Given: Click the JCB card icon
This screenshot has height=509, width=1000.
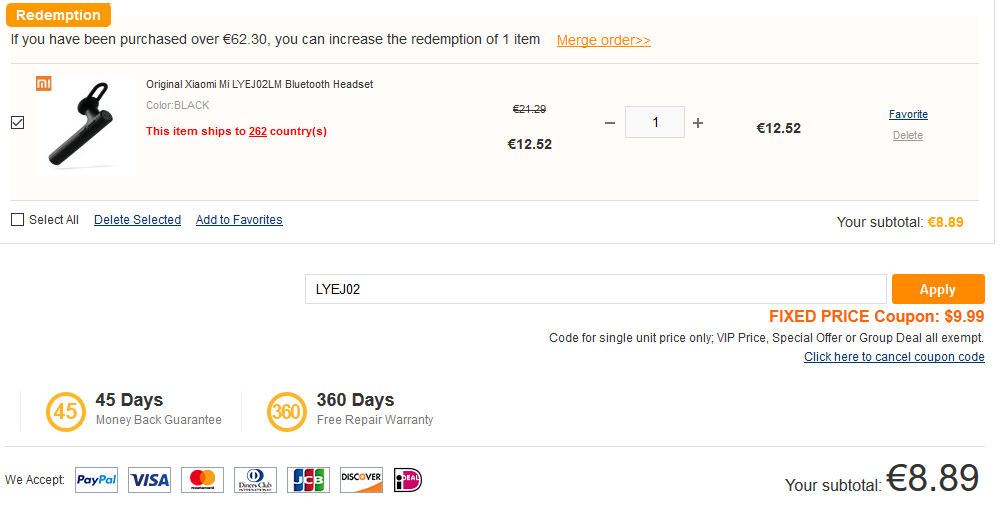Looking at the screenshot, I should [308, 480].
